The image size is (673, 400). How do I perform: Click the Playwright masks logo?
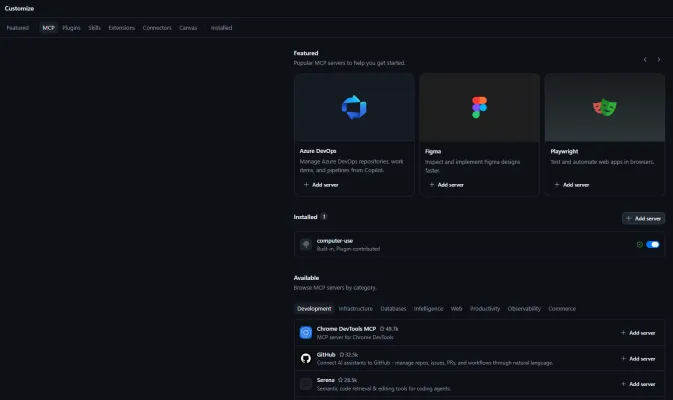coord(605,107)
